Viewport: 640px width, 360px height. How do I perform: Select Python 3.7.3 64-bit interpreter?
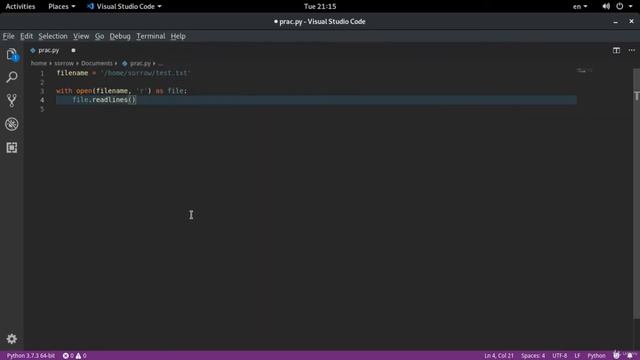pos(31,356)
